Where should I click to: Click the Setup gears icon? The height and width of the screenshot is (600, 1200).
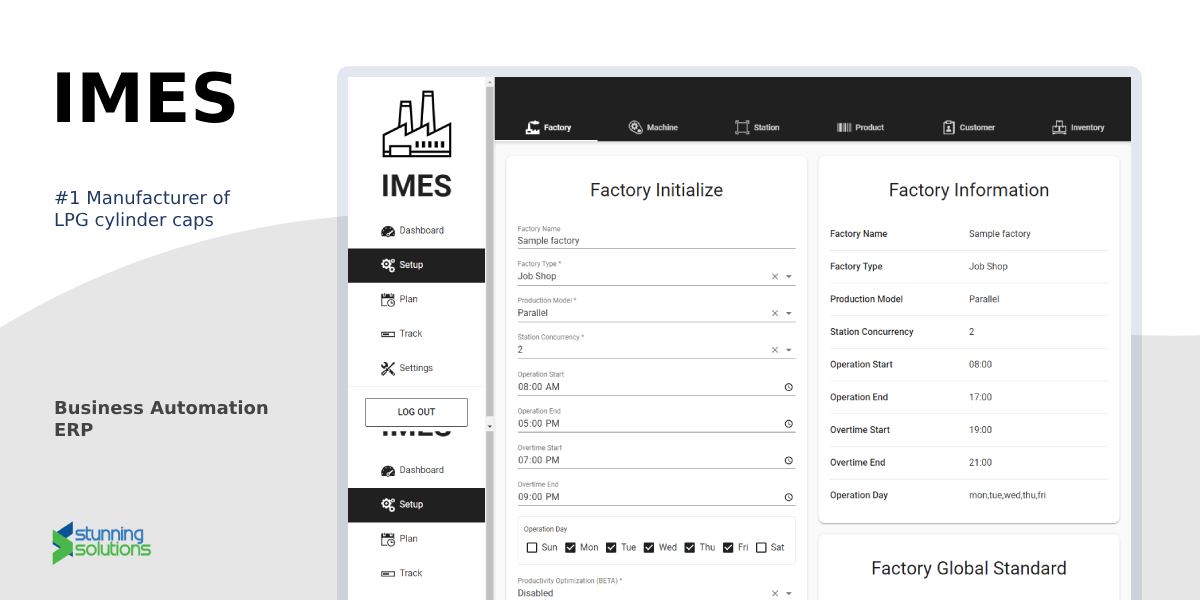(x=388, y=265)
